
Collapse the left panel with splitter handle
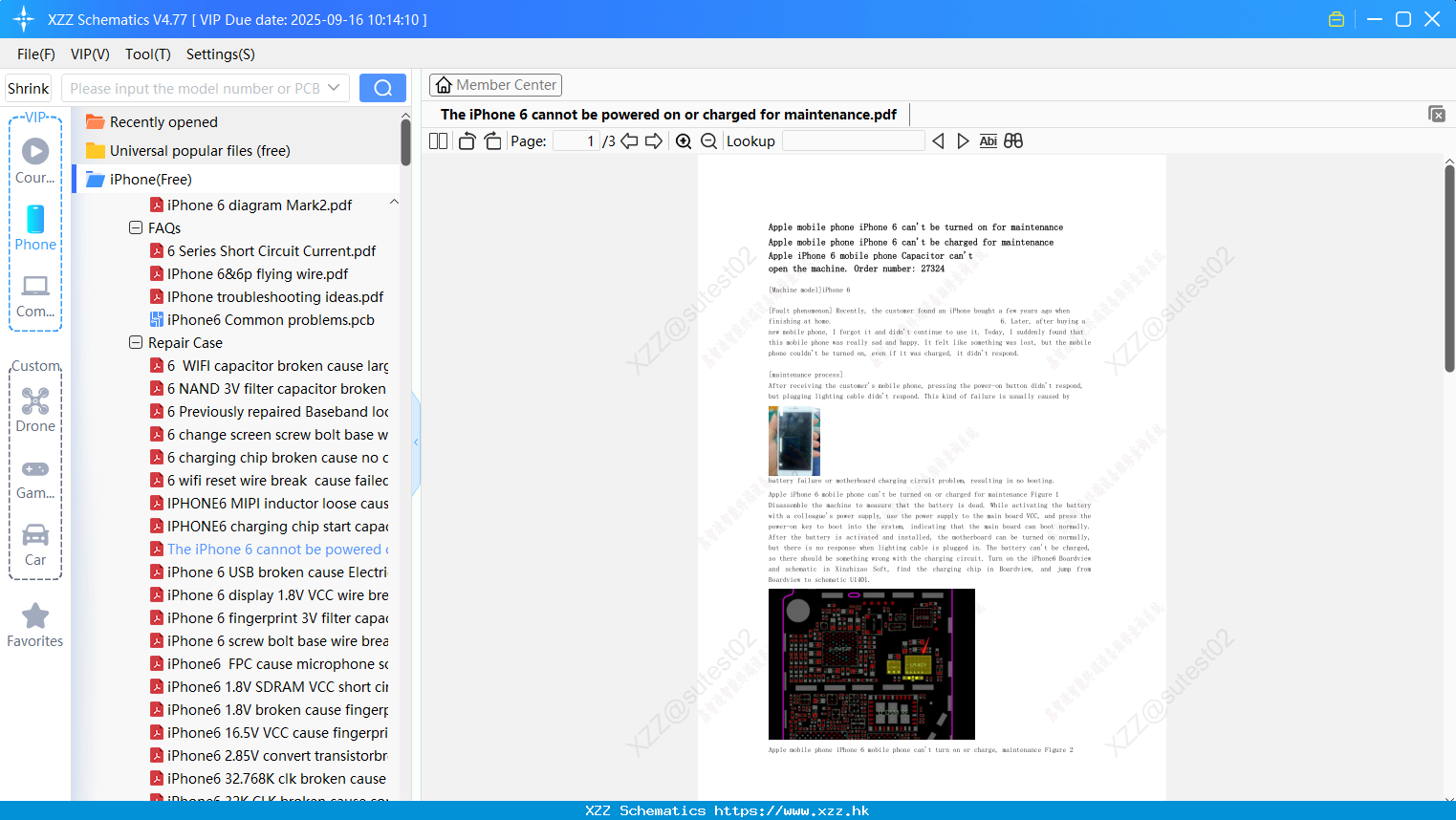coord(416,442)
